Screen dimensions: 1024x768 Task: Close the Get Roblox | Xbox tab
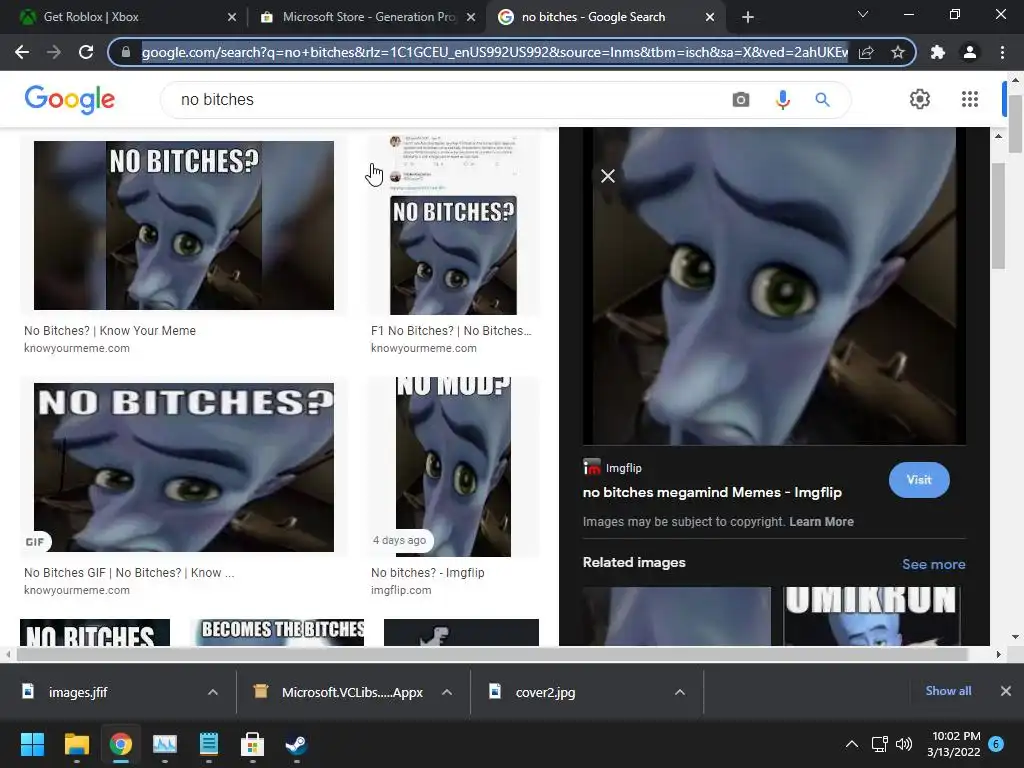pos(232,17)
